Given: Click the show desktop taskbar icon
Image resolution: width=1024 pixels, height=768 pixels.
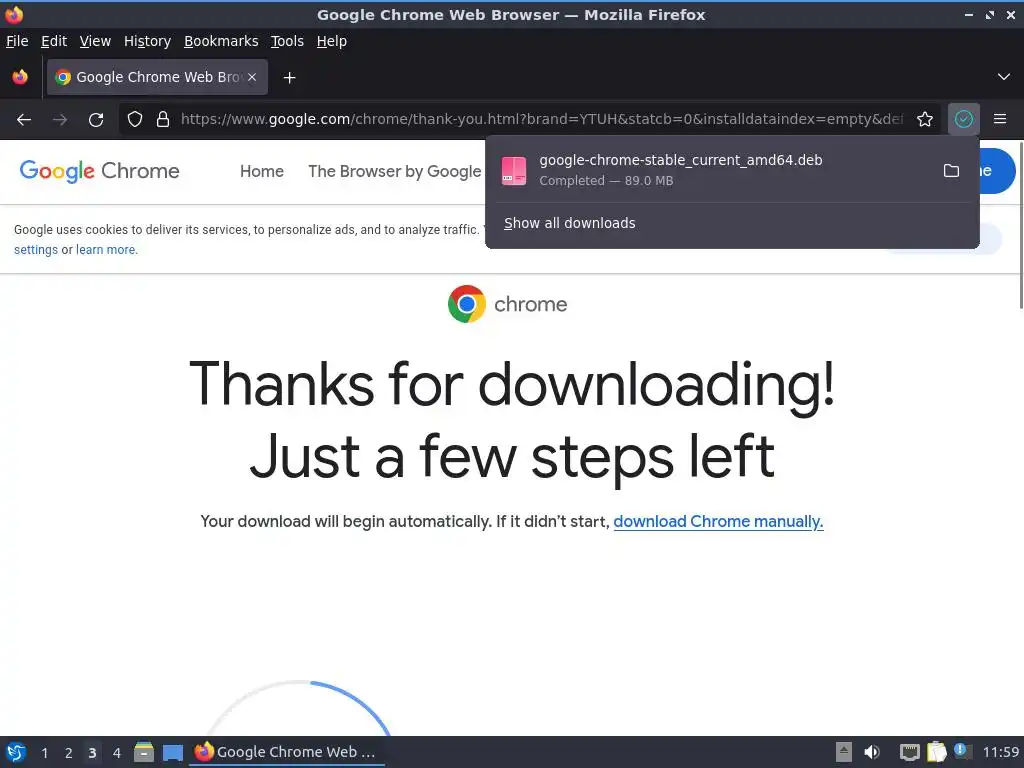Looking at the screenshot, I should (x=172, y=753).
